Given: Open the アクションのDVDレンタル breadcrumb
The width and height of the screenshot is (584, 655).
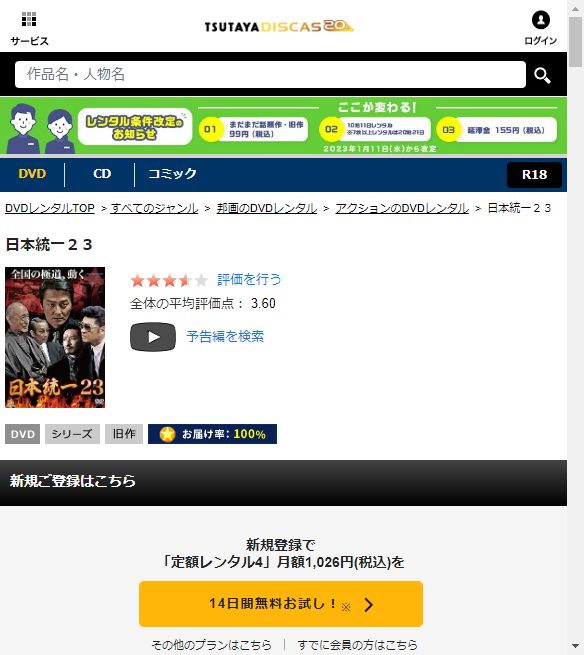Looking at the screenshot, I should [x=402, y=208].
